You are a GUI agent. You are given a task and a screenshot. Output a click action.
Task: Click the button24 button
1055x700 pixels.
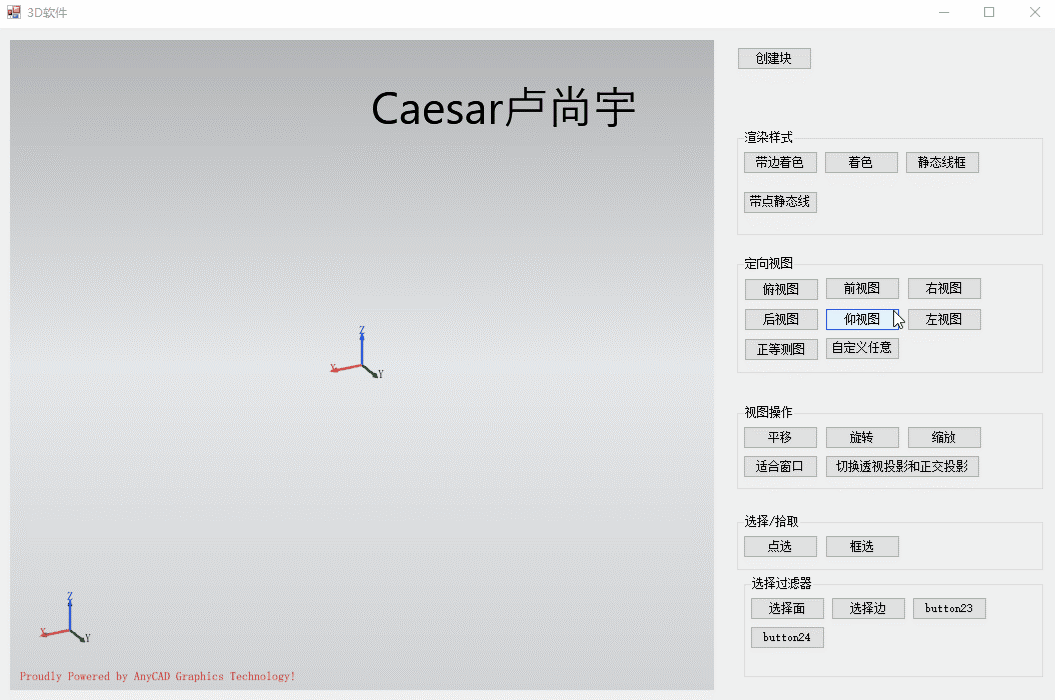[x=787, y=637]
